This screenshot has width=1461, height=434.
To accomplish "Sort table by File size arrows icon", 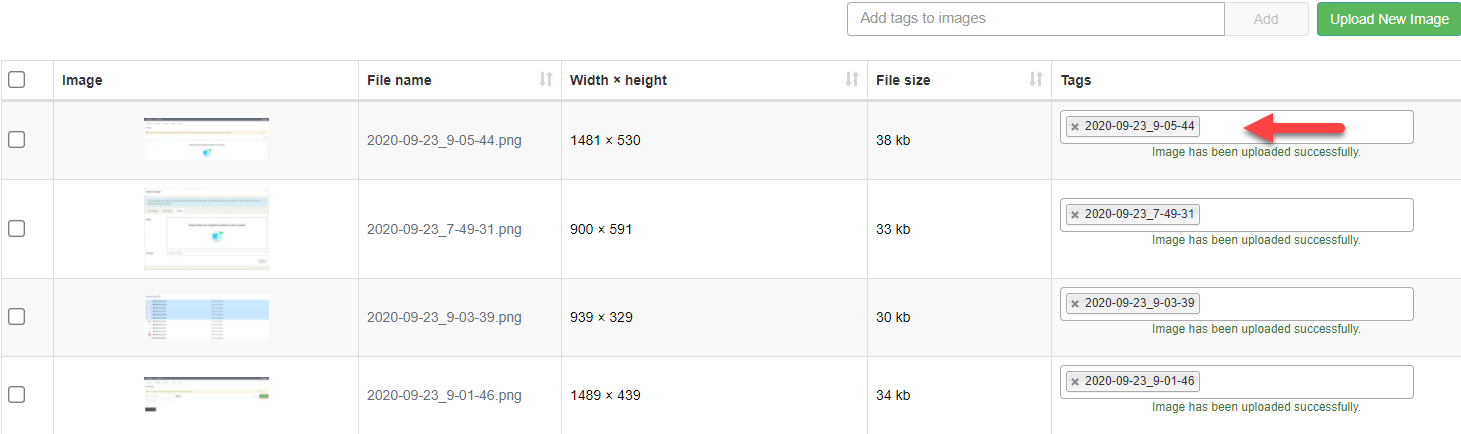I will pyautogui.click(x=1036, y=80).
